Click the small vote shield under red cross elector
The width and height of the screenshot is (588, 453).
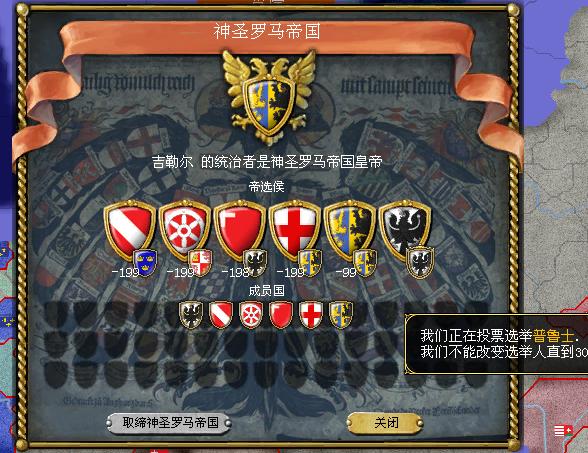pos(310,262)
